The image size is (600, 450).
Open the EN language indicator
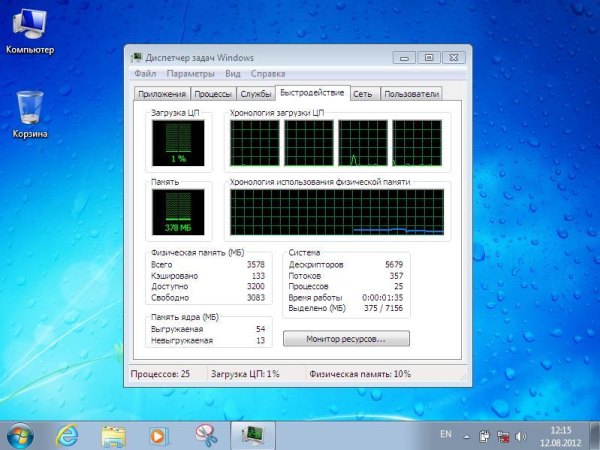pos(447,435)
